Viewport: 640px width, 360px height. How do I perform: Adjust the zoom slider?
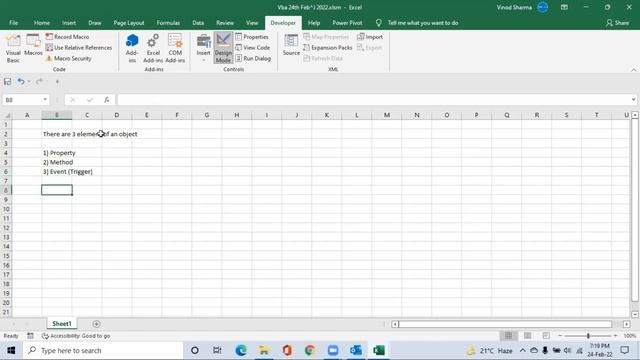tap(588, 336)
